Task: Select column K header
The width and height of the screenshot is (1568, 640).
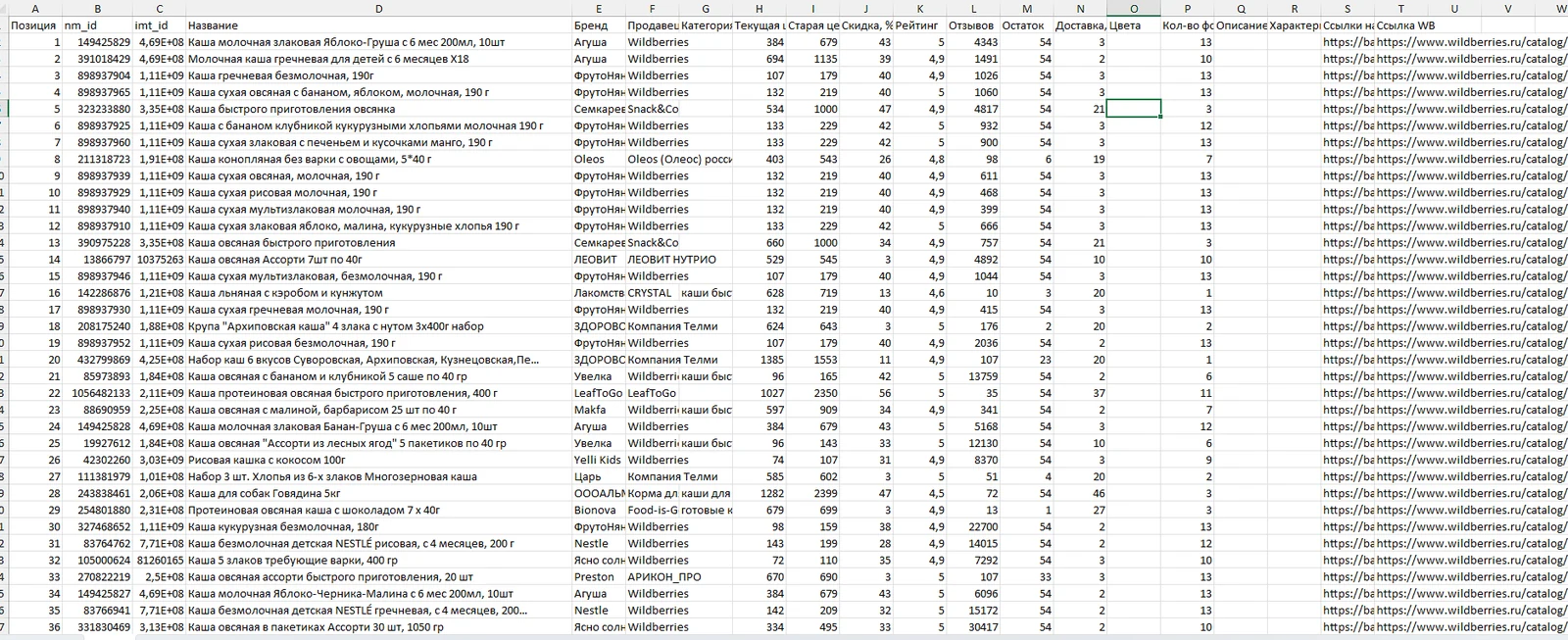Action: (x=920, y=9)
